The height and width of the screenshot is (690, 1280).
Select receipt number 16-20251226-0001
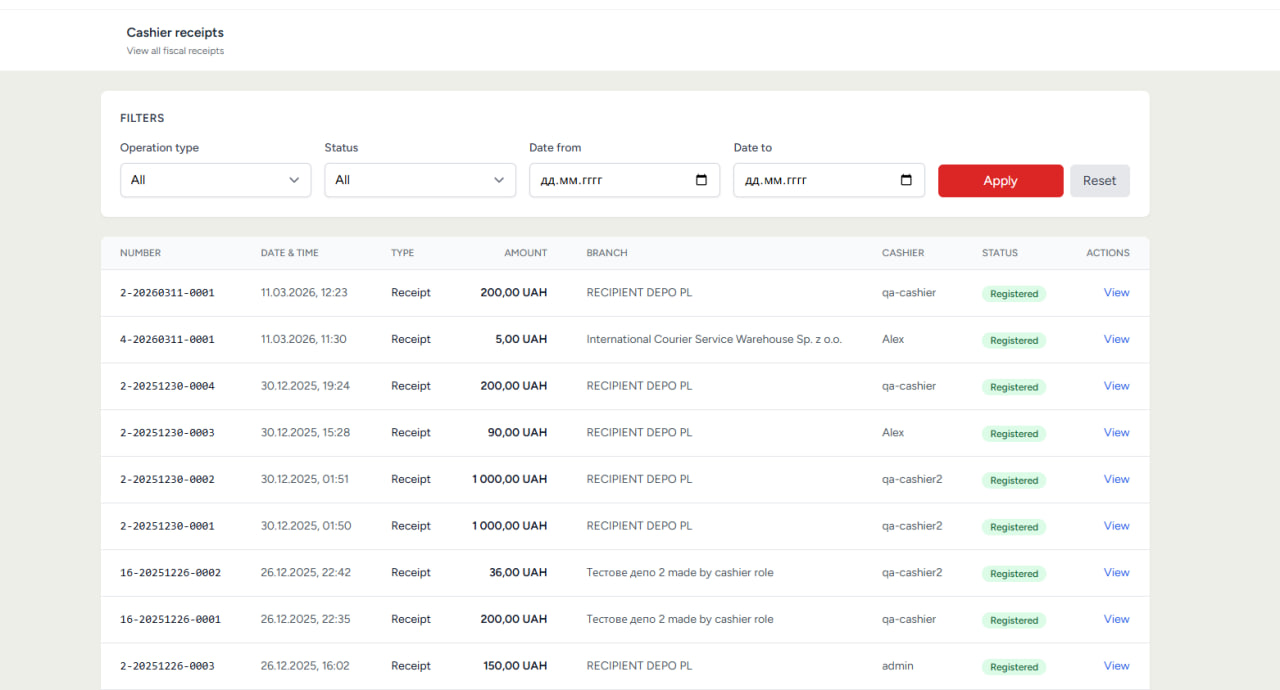coord(170,620)
